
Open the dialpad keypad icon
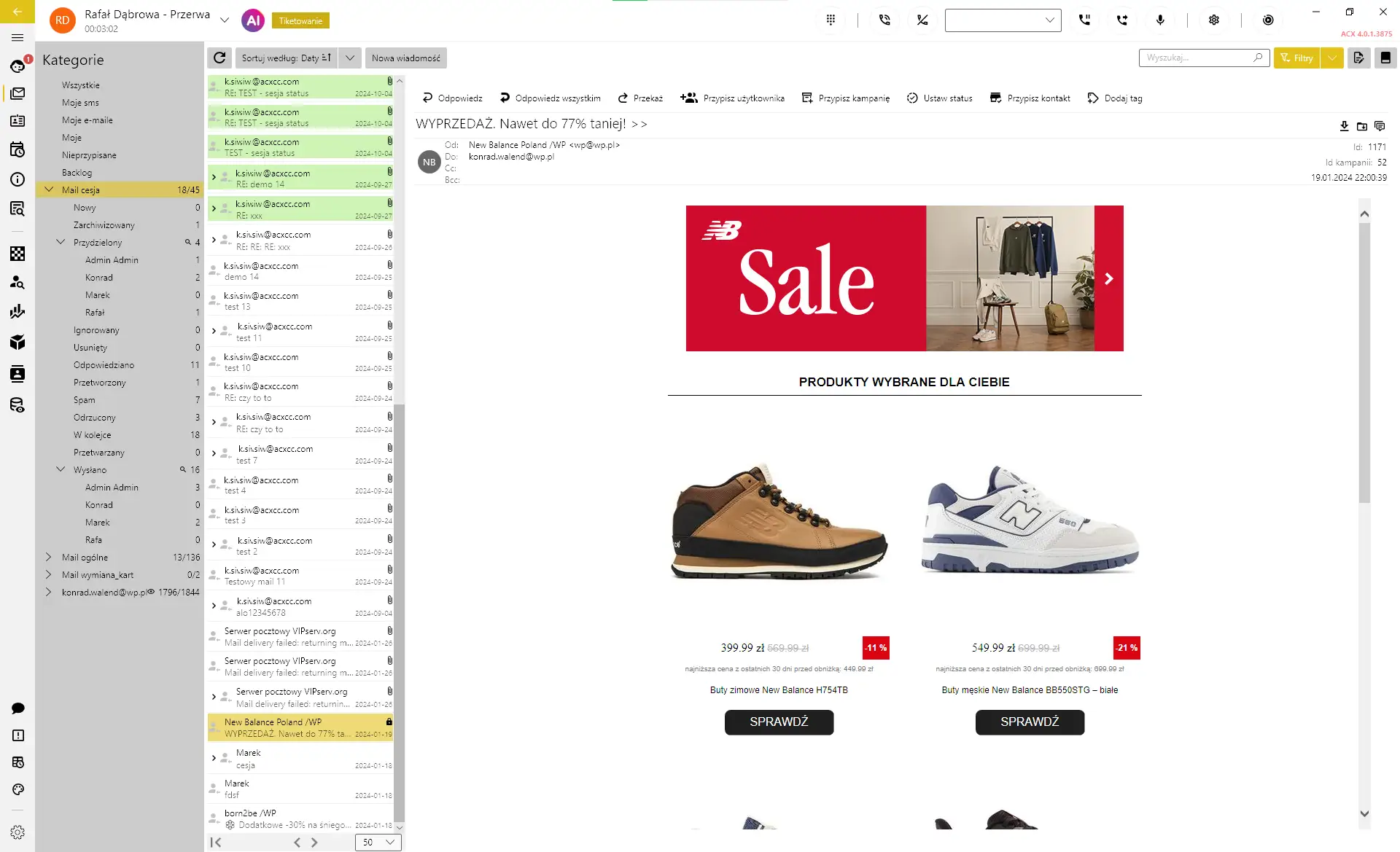pyautogui.click(x=831, y=20)
